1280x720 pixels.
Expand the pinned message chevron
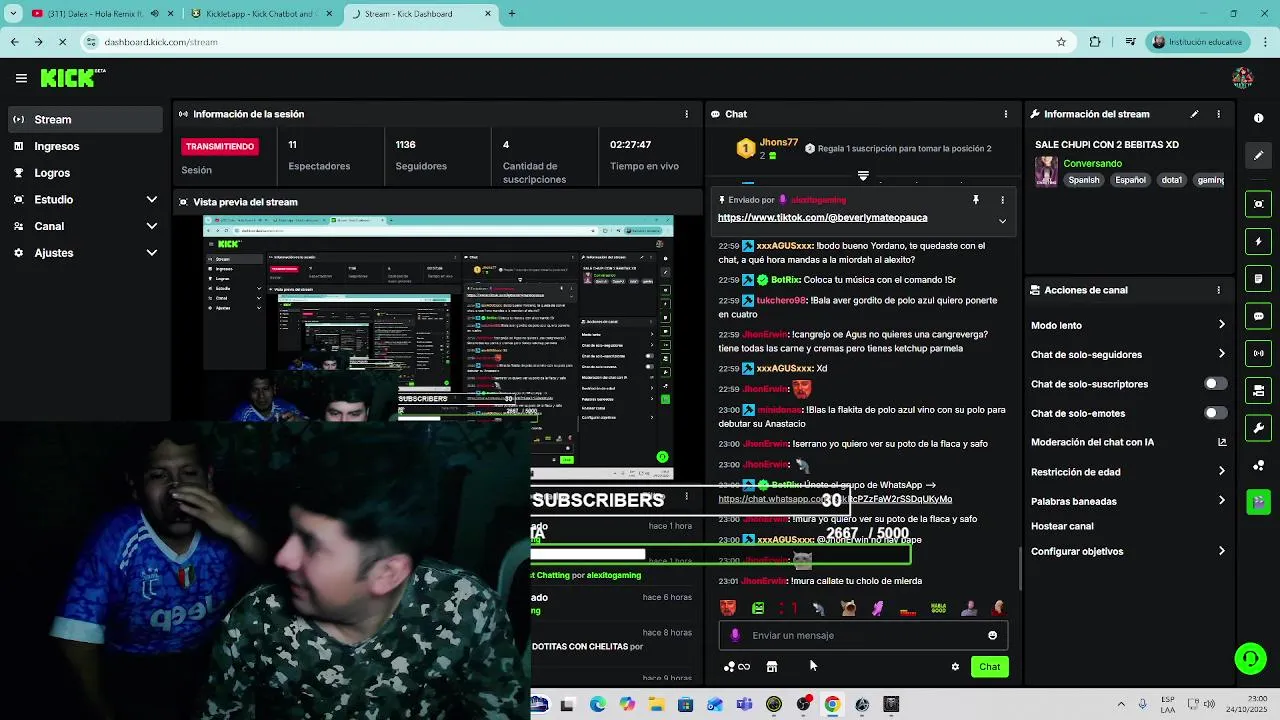(x=1002, y=221)
